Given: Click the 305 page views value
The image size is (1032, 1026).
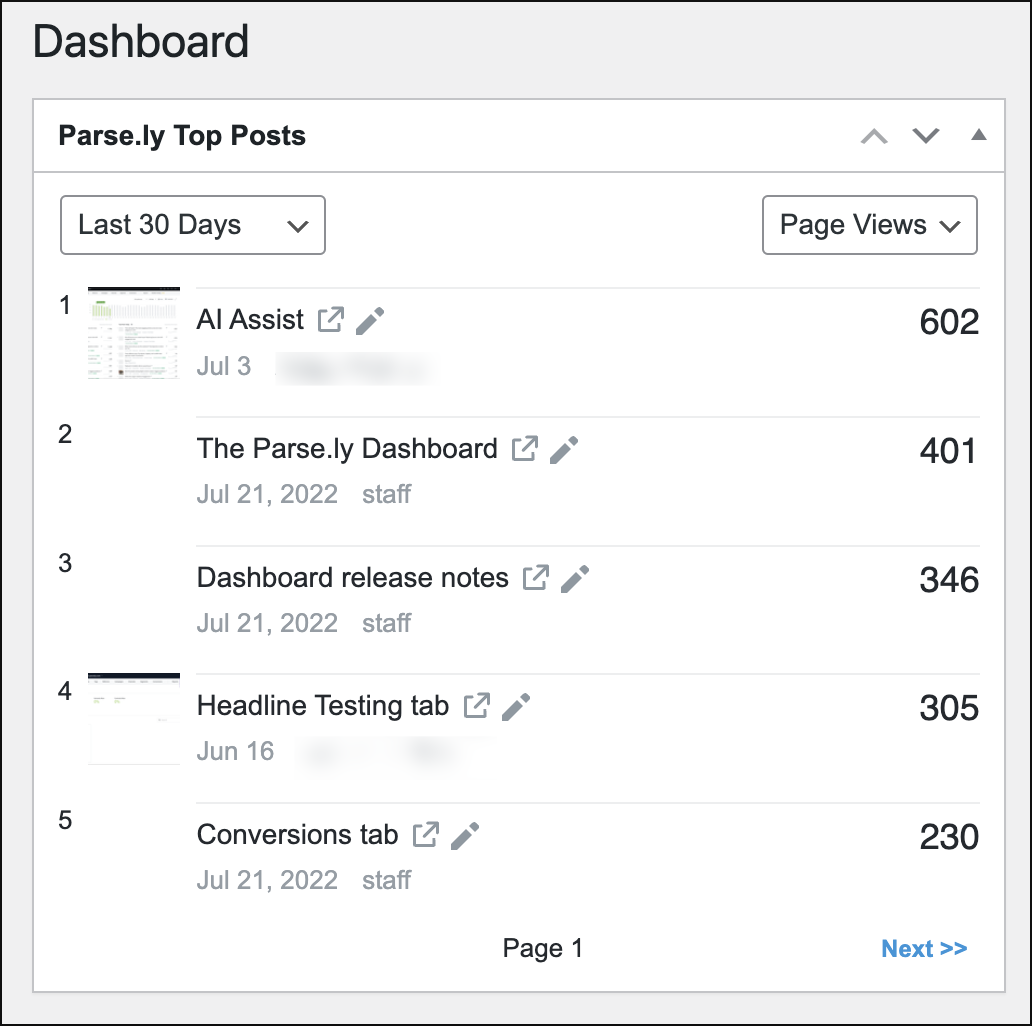Looking at the screenshot, I should [949, 708].
